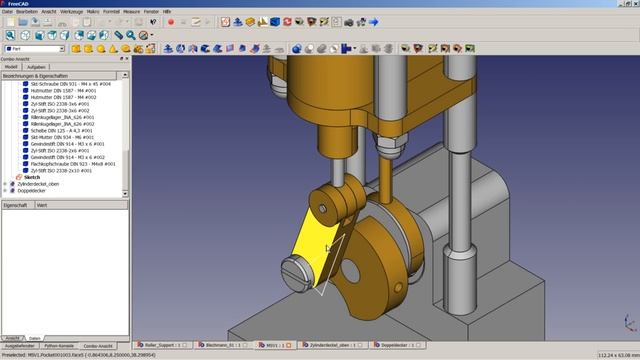
Task: Click the Eigenschaft column header
Action: coord(18,205)
